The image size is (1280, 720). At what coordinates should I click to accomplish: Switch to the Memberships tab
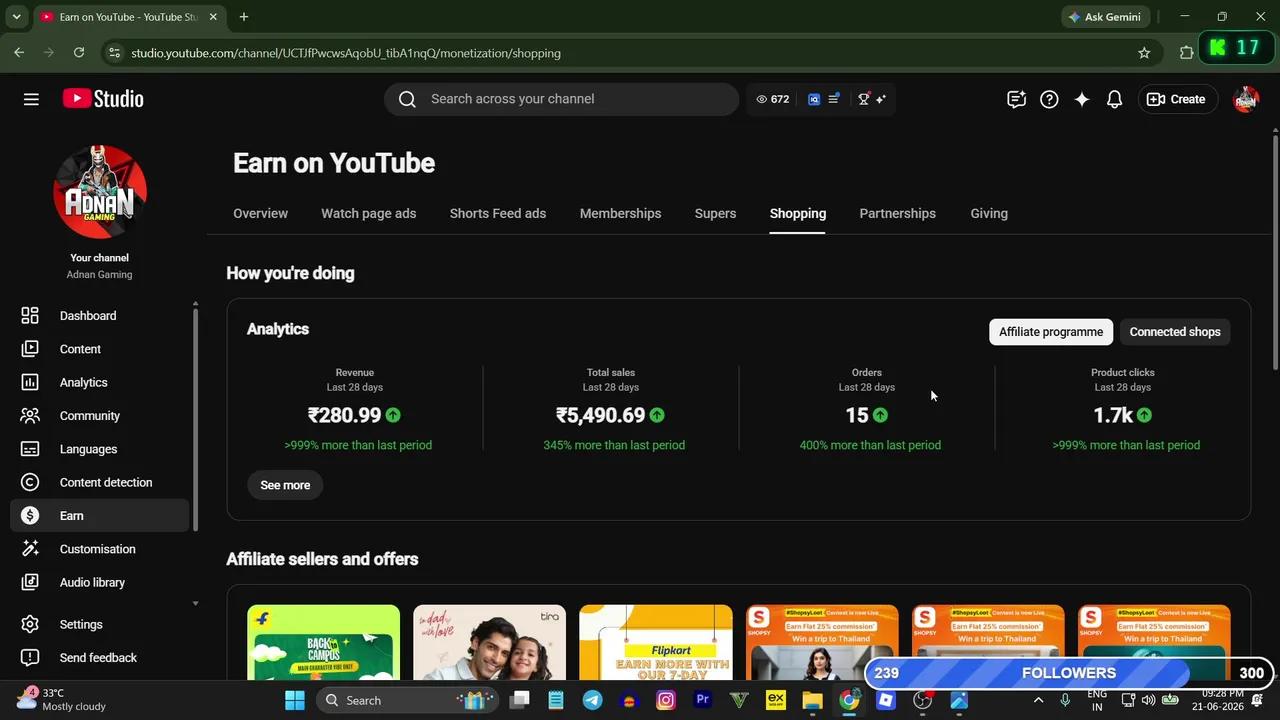pyautogui.click(x=621, y=213)
